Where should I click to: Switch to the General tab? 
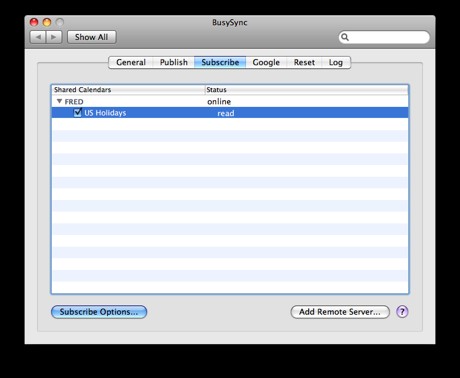click(131, 62)
